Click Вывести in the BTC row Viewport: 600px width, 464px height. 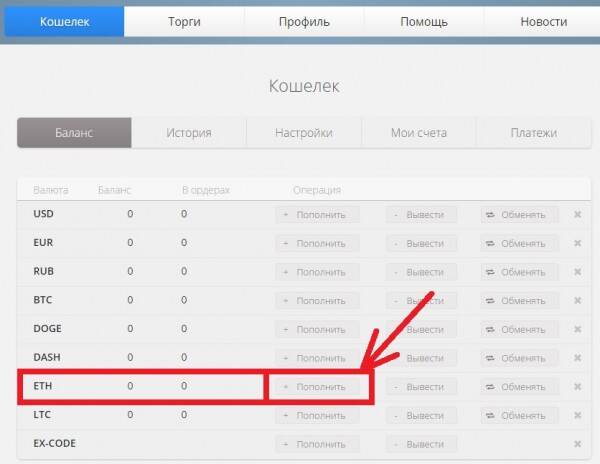(421, 301)
